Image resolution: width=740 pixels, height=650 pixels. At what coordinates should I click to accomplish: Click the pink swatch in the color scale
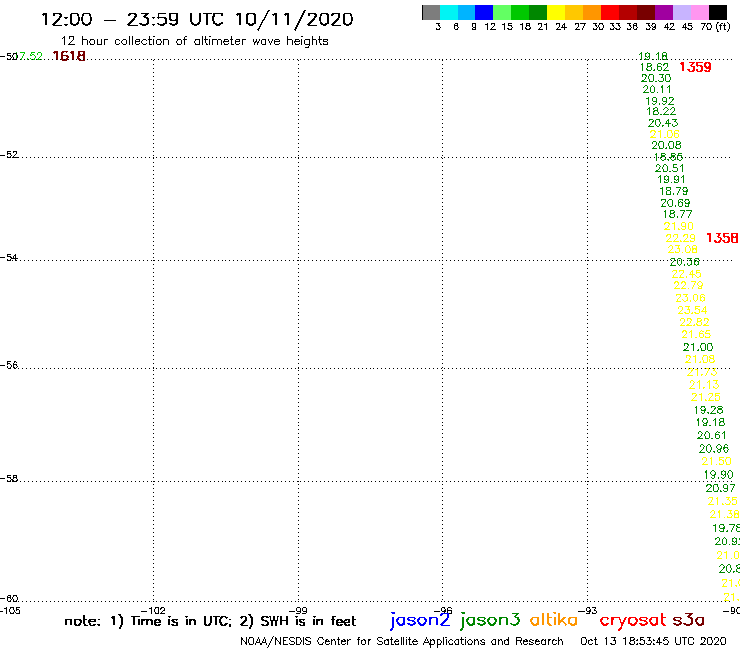click(699, 12)
